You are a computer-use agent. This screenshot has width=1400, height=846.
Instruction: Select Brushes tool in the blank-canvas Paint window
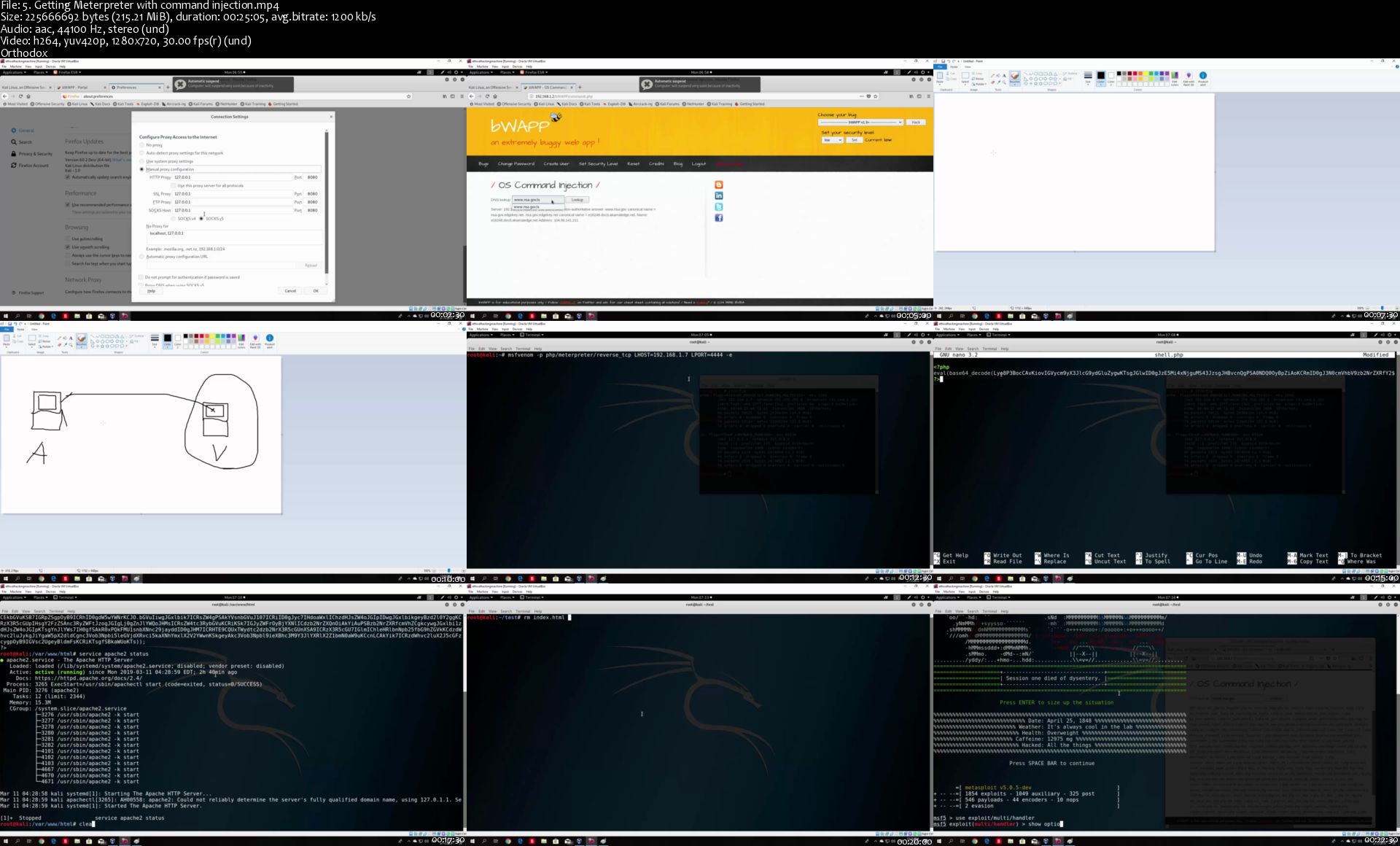point(1014,77)
